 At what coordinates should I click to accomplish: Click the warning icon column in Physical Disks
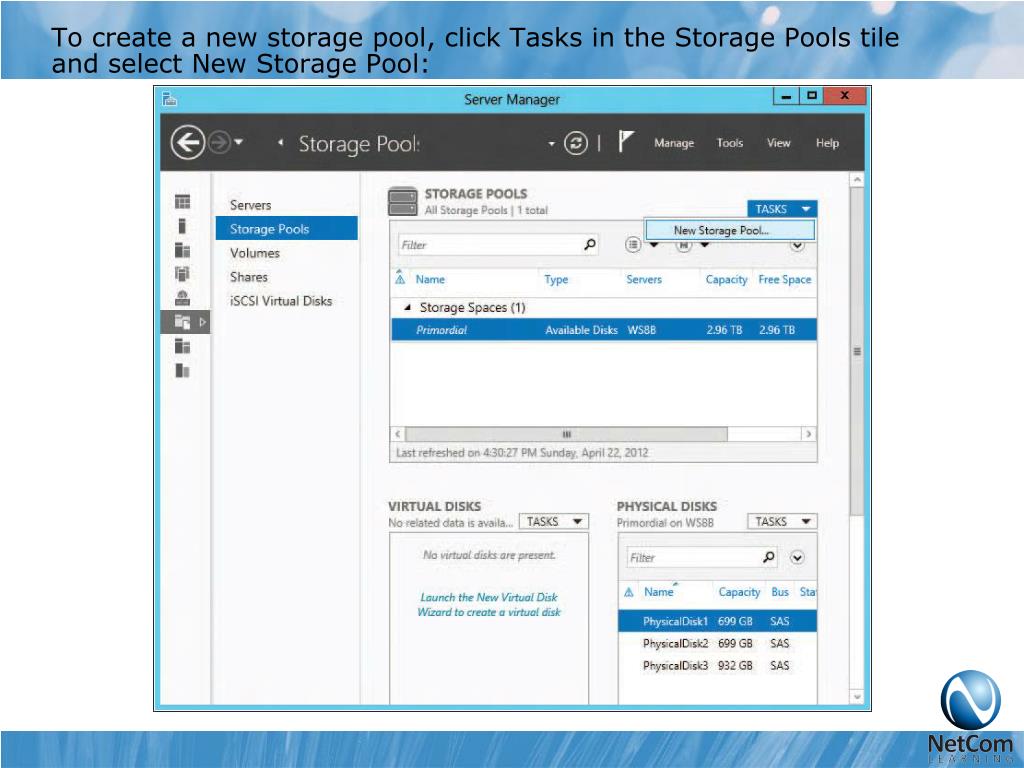(629, 592)
